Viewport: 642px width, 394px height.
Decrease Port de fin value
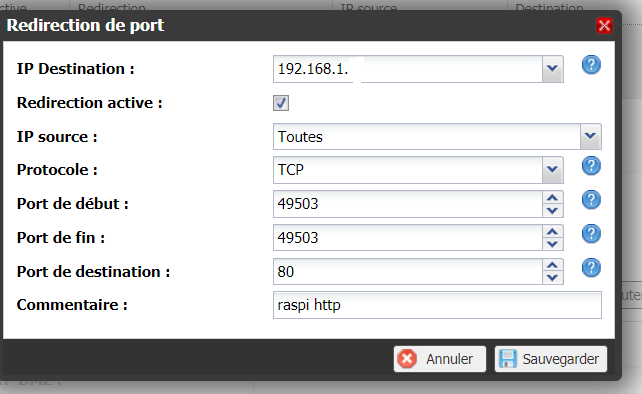pos(553,244)
